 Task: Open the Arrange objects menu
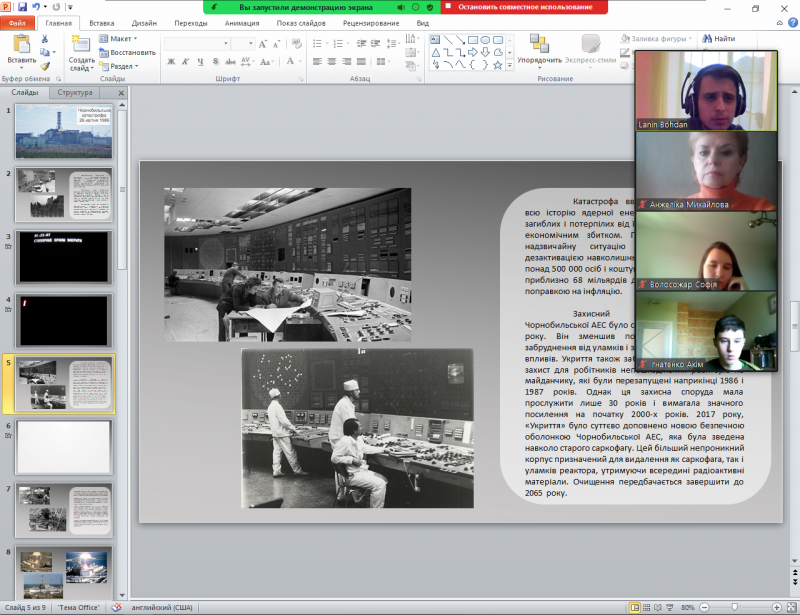pos(539,50)
